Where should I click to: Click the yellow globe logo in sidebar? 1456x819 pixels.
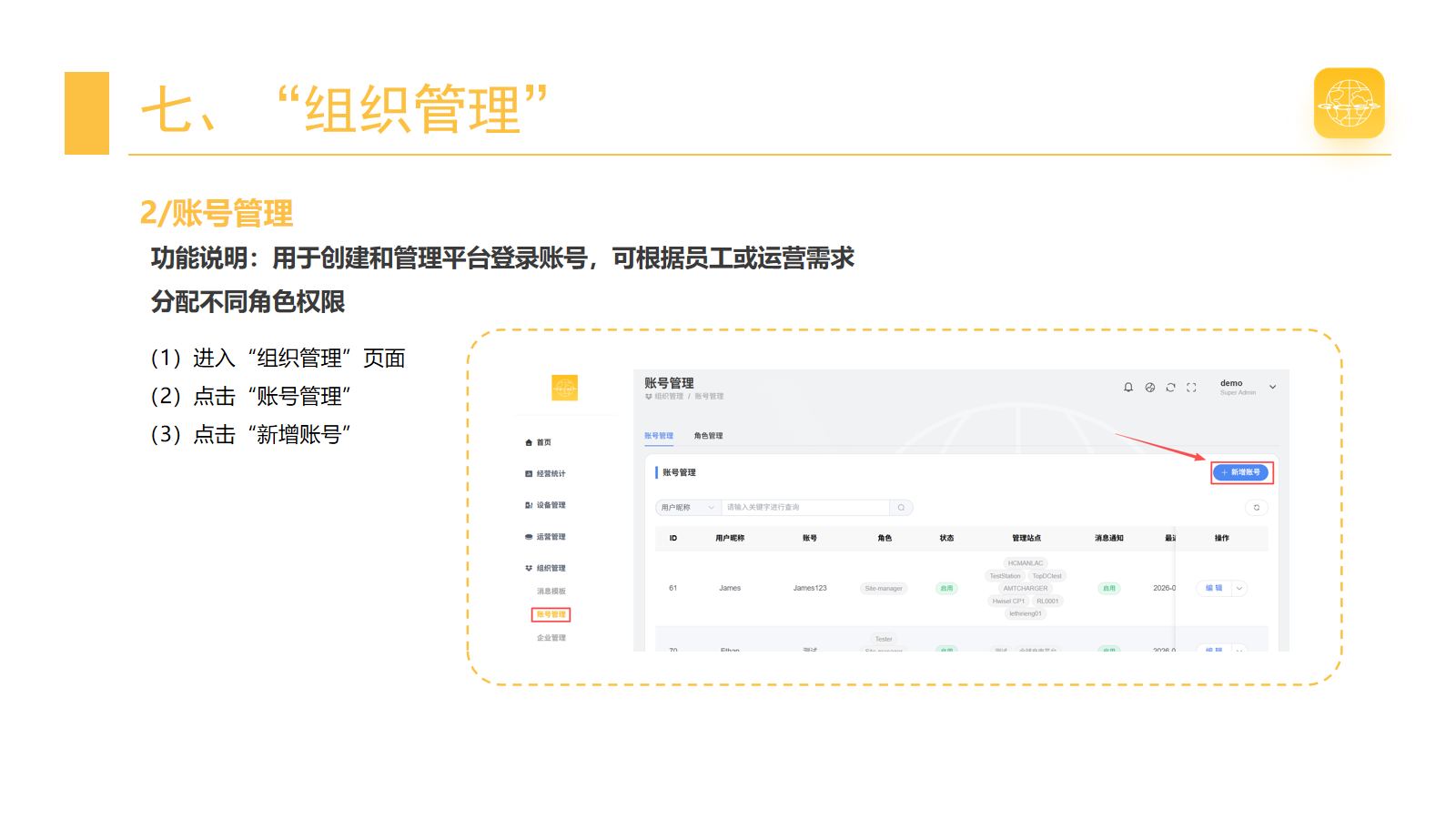pos(565,388)
